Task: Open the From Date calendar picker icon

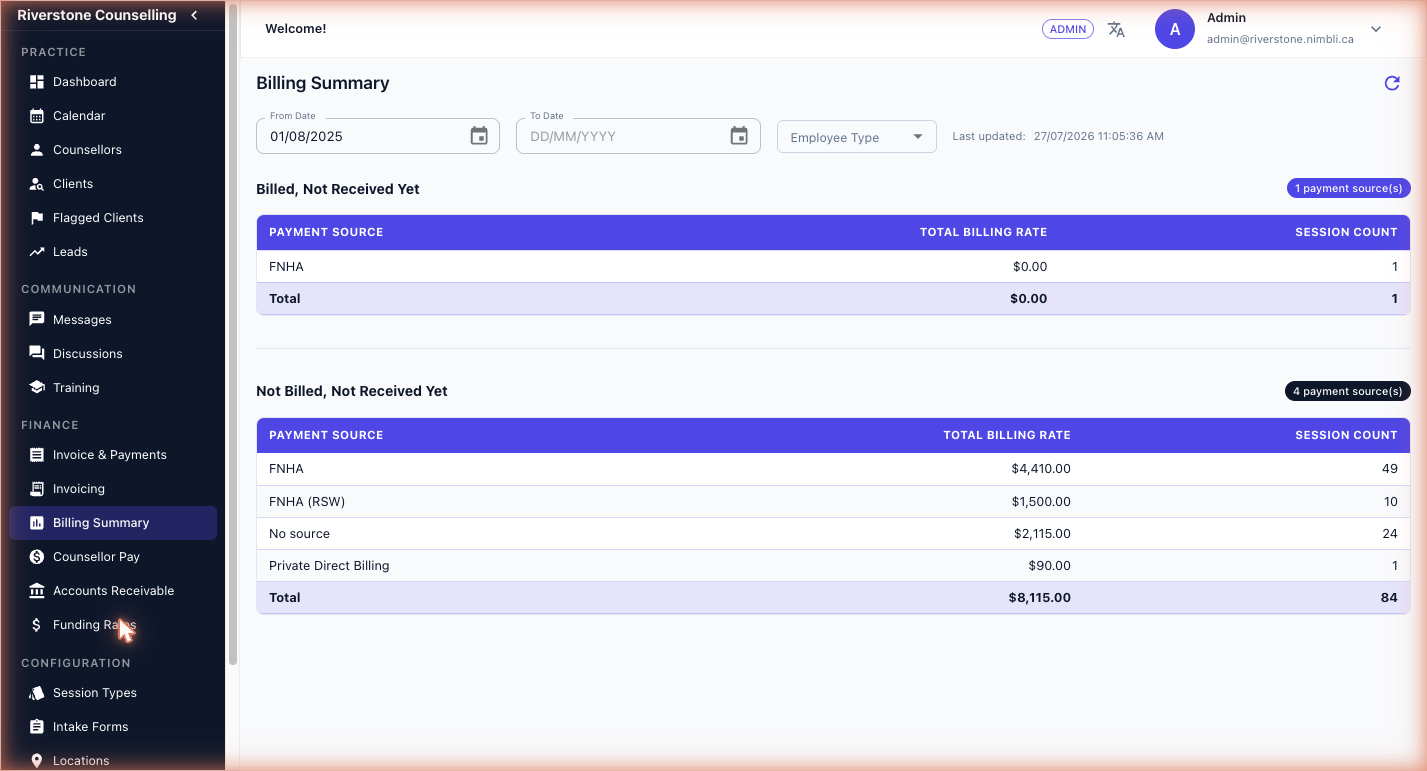Action: [479, 136]
